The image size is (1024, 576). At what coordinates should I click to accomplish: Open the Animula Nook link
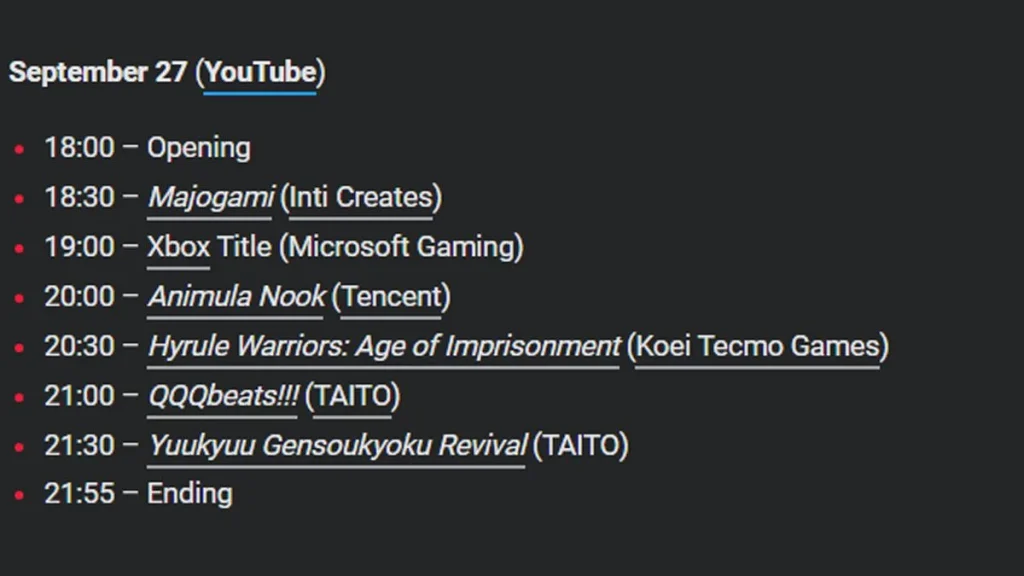coord(236,296)
